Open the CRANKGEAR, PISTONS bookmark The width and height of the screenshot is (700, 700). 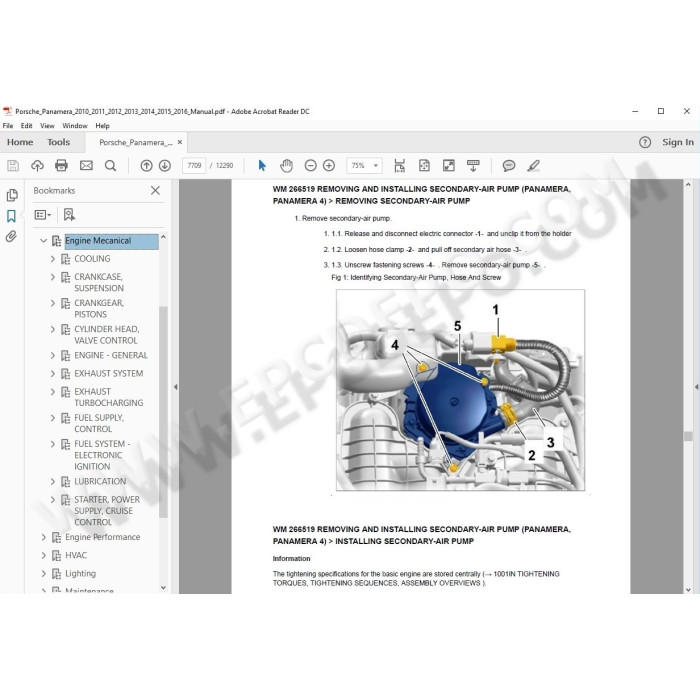click(99, 309)
